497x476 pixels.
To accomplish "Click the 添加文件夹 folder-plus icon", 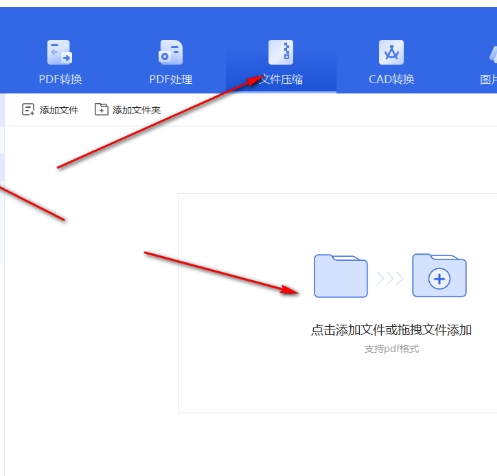I will click(x=102, y=109).
